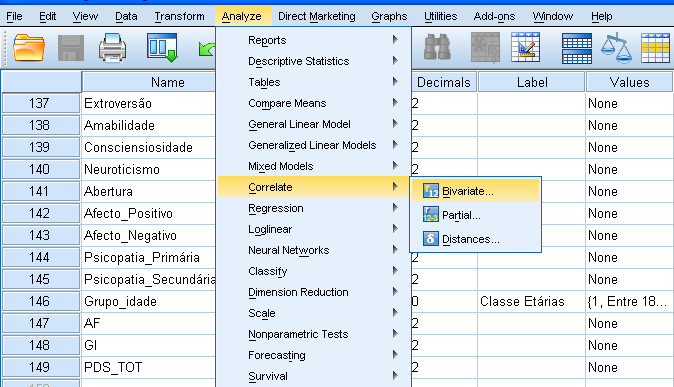Viewport: 674px width, 387px height.
Task: Expand the Forecasting submenu
Action: 314,355
